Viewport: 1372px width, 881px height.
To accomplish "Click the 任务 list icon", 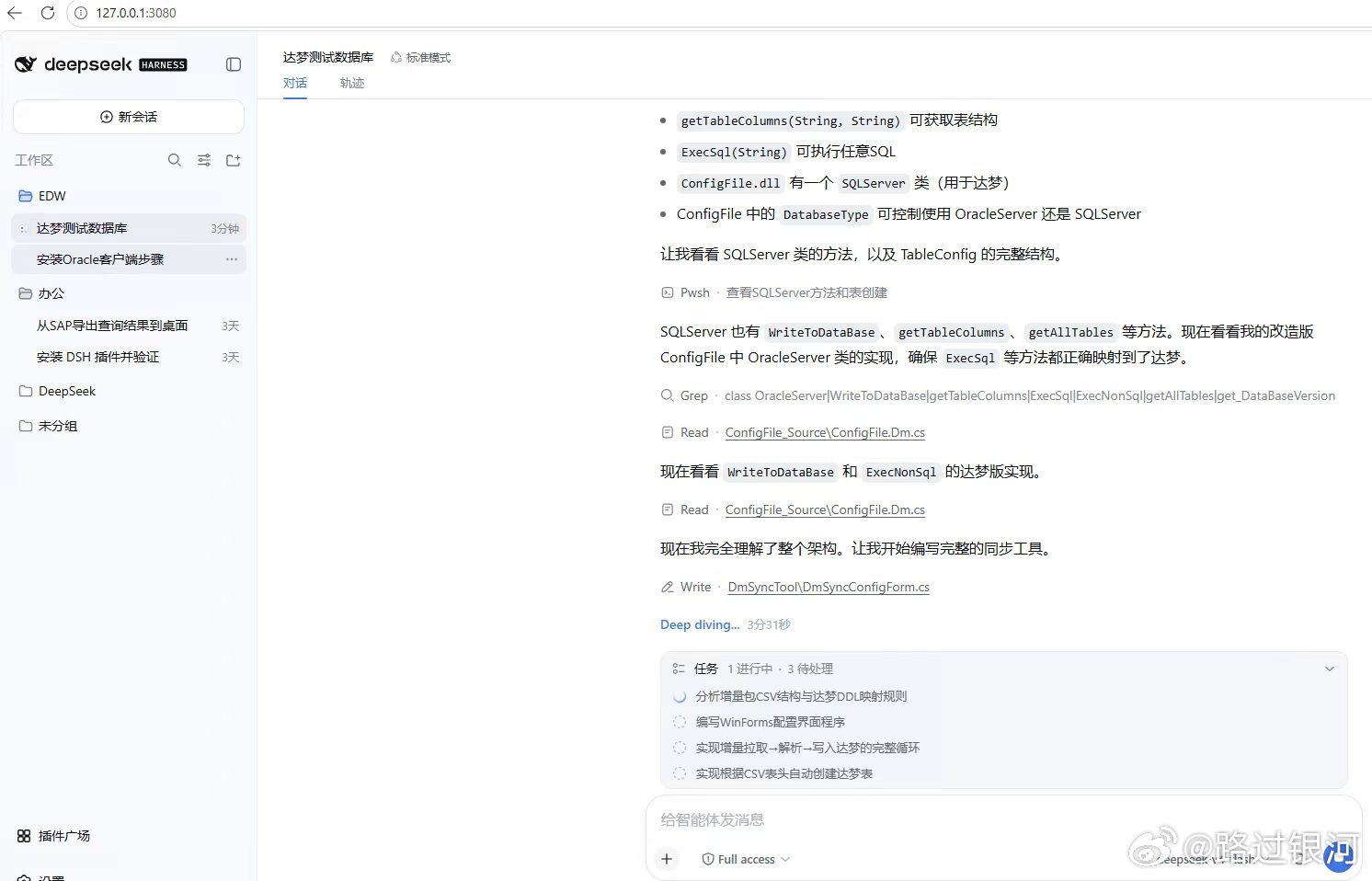I will (679, 669).
